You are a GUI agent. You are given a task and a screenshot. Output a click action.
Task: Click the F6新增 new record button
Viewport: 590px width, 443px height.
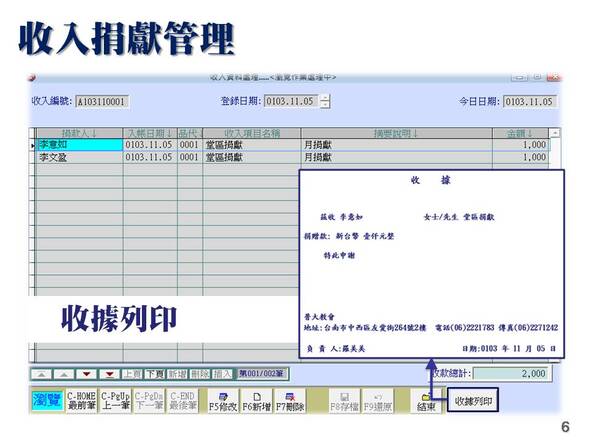257,402
